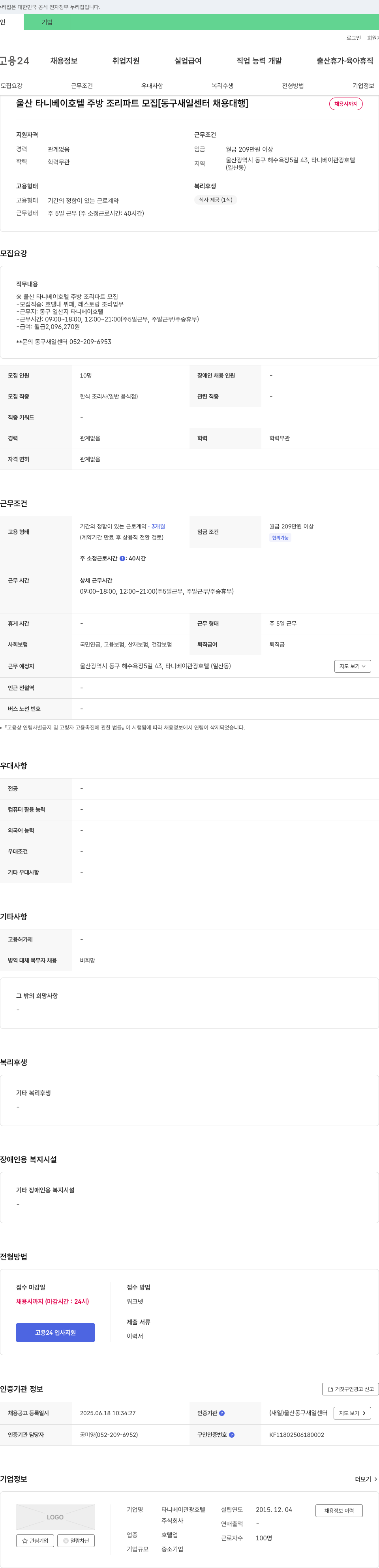Toggle 관심기업 star button

(x=35, y=1541)
